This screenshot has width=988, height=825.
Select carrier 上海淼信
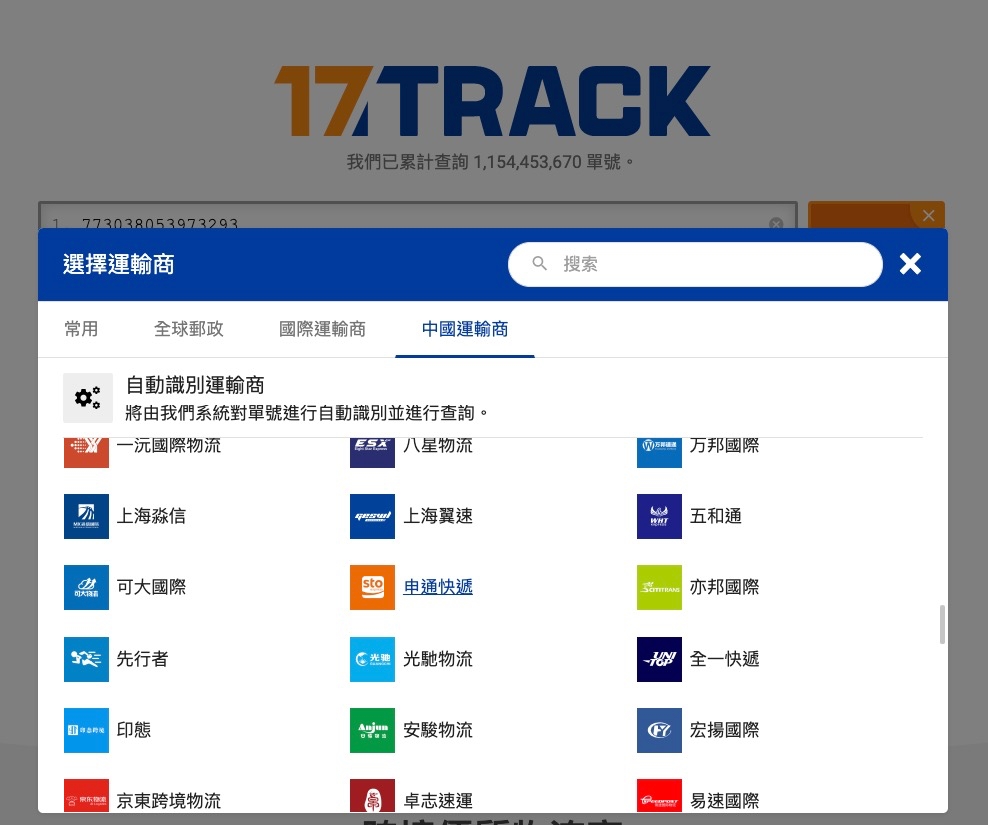point(151,516)
